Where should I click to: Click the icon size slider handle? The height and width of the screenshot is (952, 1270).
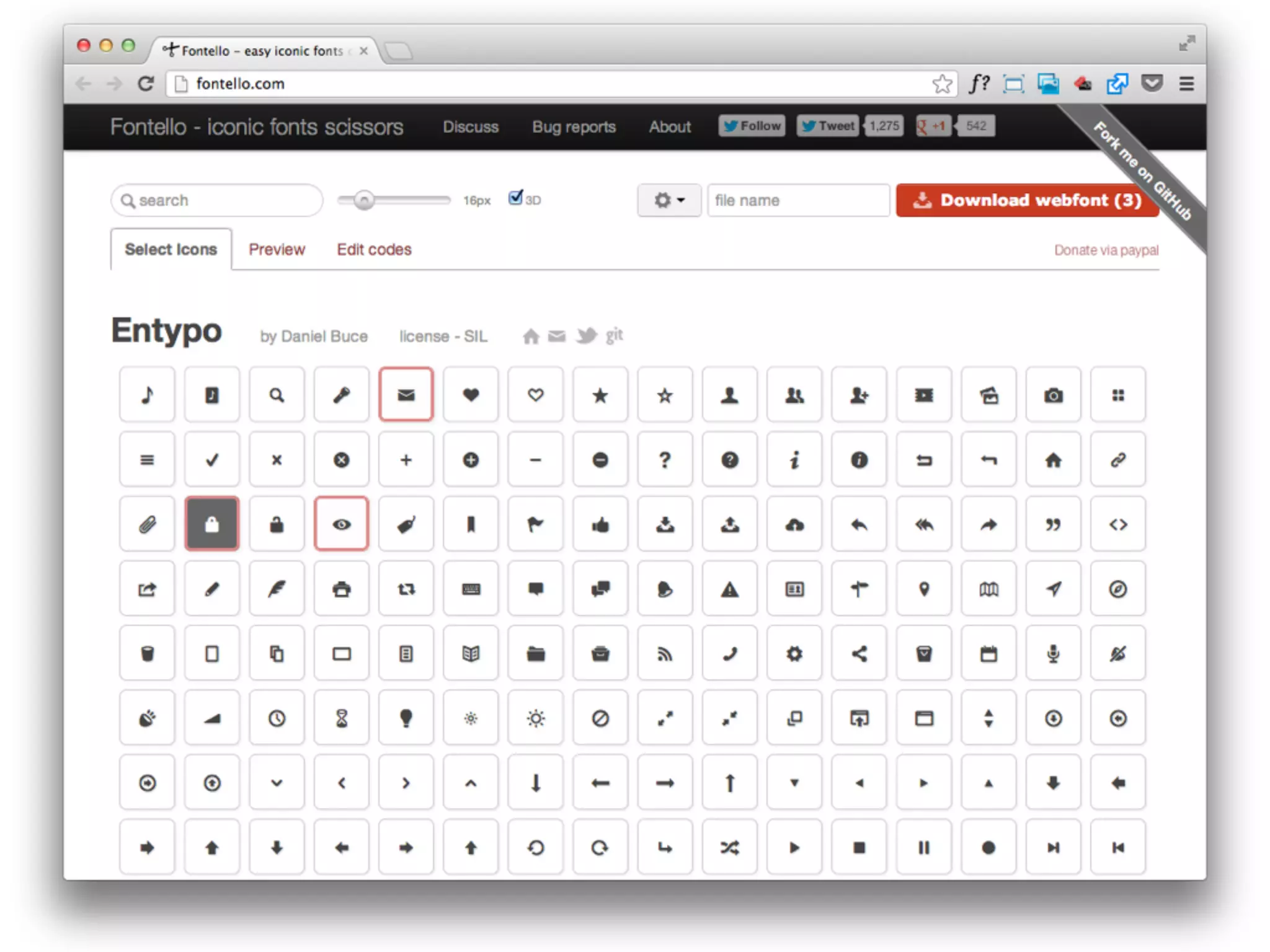click(365, 200)
